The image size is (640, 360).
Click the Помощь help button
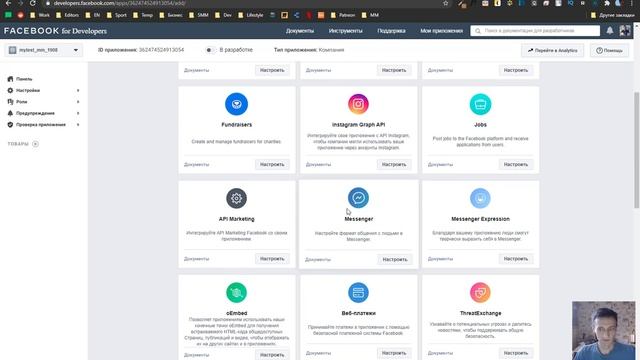pos(609,51)
